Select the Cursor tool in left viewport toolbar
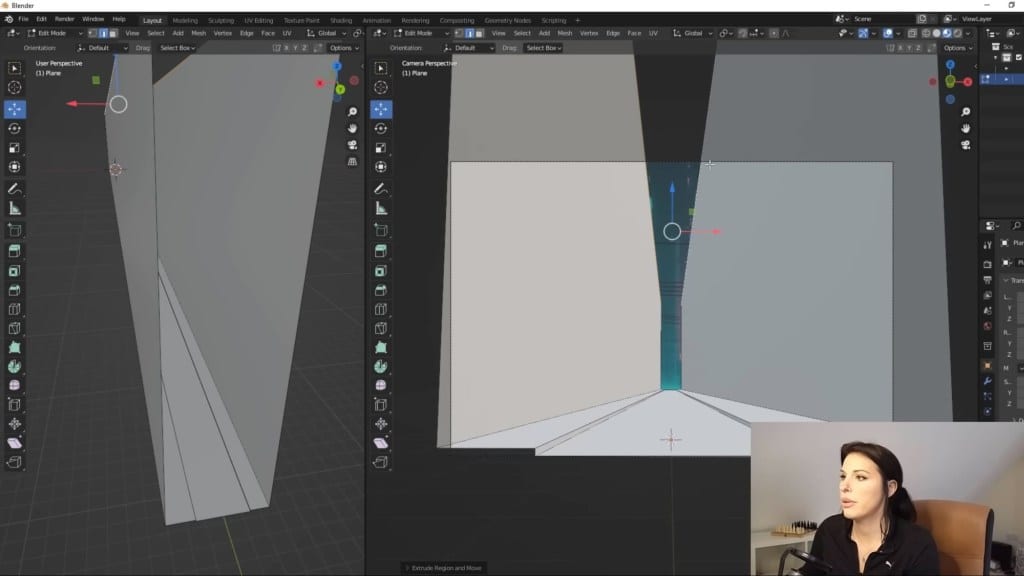Image resolution: width=1024 pixels, height=576 pixels. point(14,88)
